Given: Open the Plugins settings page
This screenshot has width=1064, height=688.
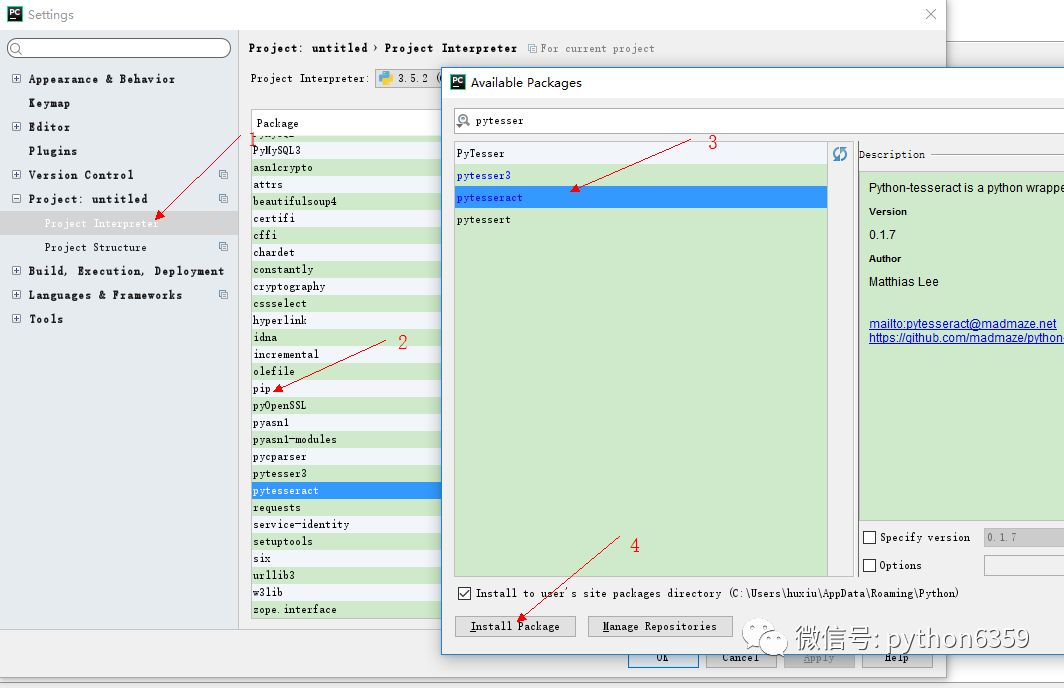Looking at the screenshot, I should click(x=52, y=151).
